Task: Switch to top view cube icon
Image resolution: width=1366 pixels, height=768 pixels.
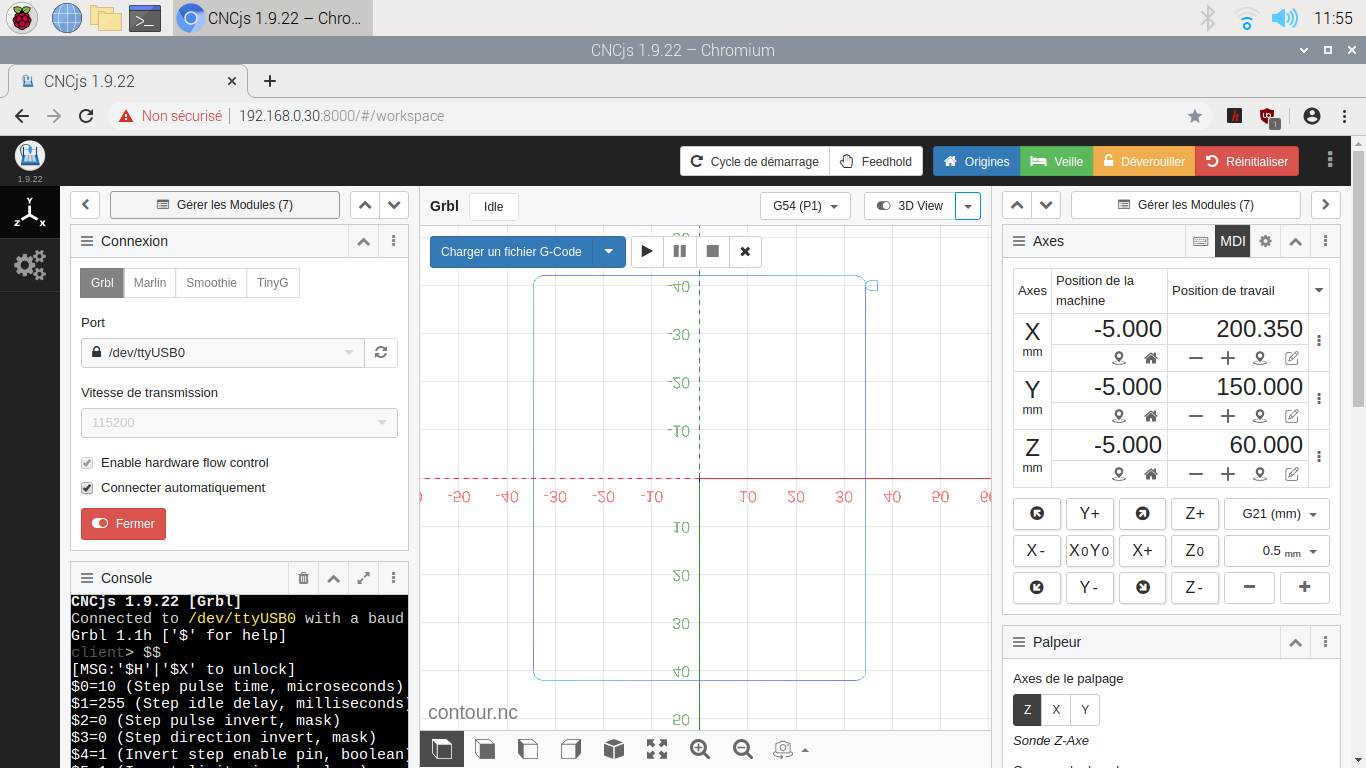Action: [x=442, y=749]
